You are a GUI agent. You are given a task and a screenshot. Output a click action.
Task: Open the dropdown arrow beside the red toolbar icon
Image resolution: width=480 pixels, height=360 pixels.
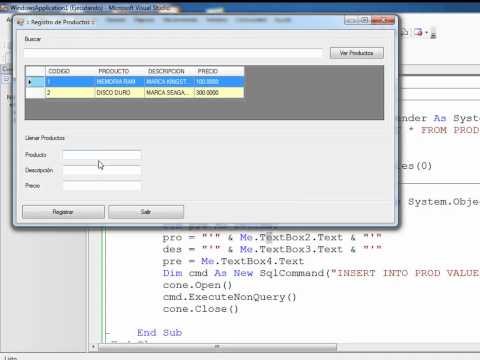pyautogui.click(x=426, y=33)
